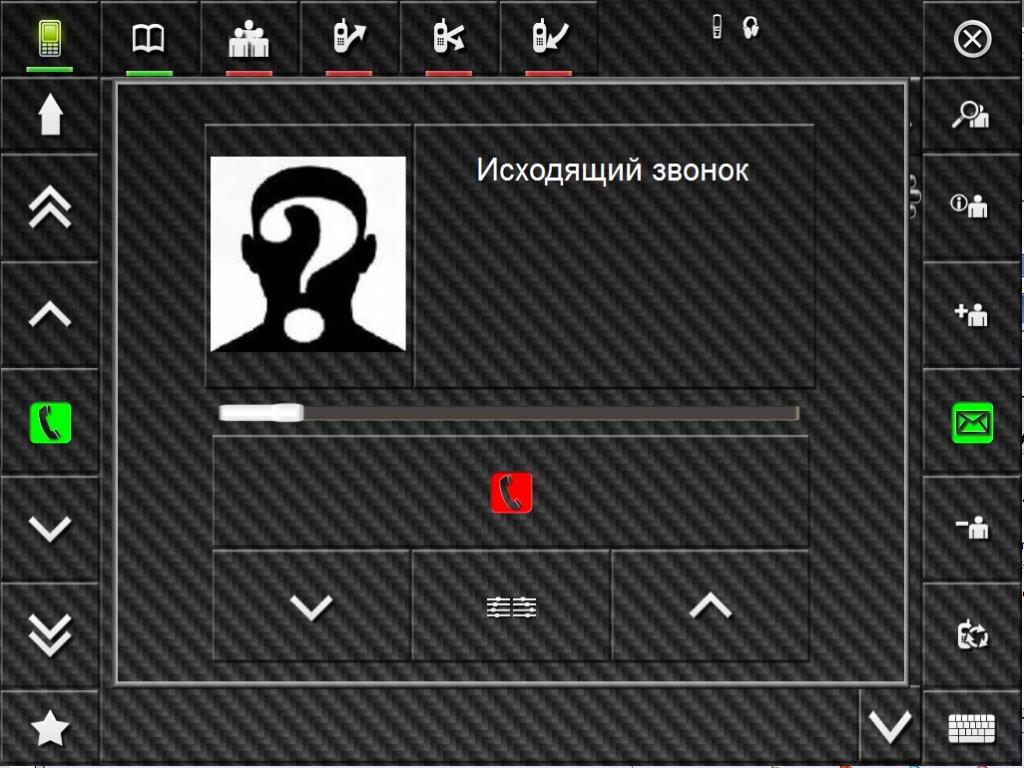The image size is (1024, 768).
Task: Raise volume with the up chevron below hang-up
Action: point(711,606)
